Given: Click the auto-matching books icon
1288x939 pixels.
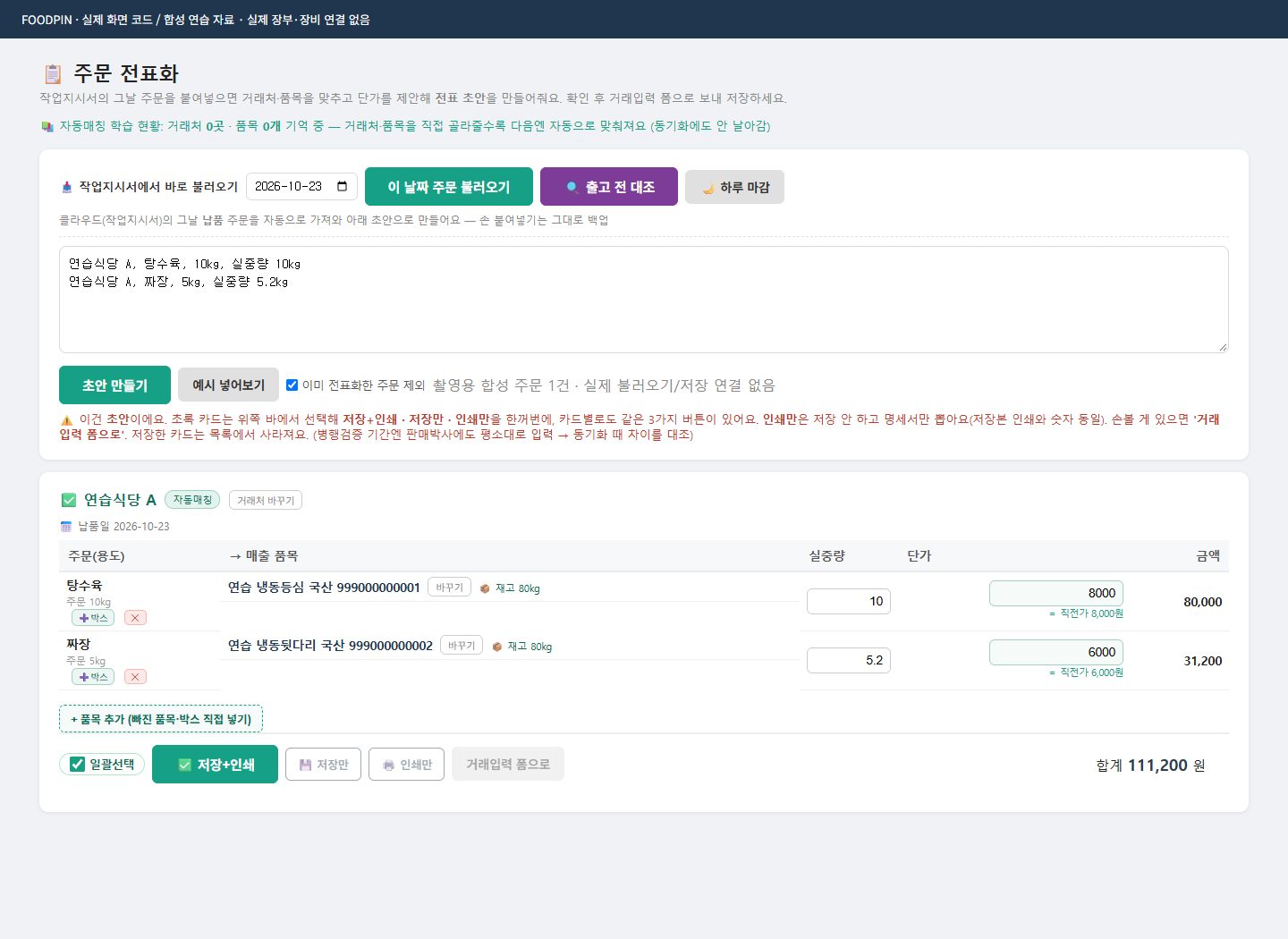Looking at the screenshot, I should (x=47, y=126).
